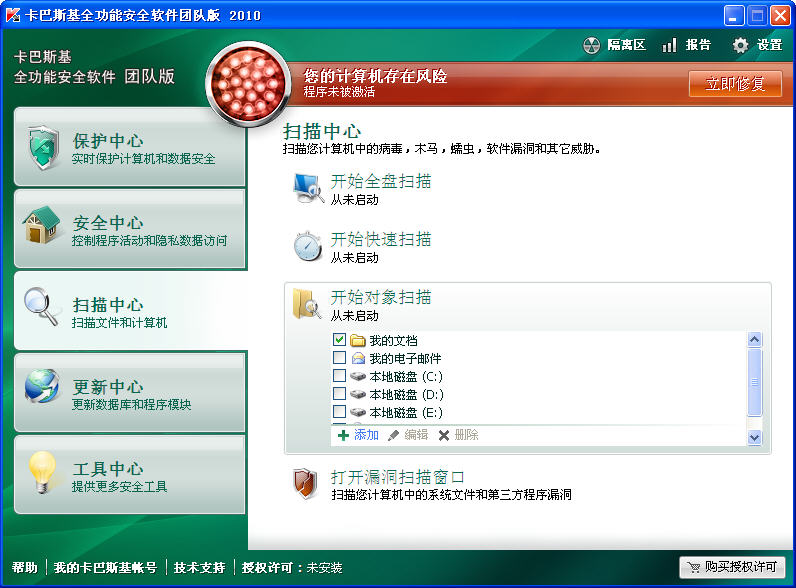Open the 保护中心 protection tab

click(129, 148)
